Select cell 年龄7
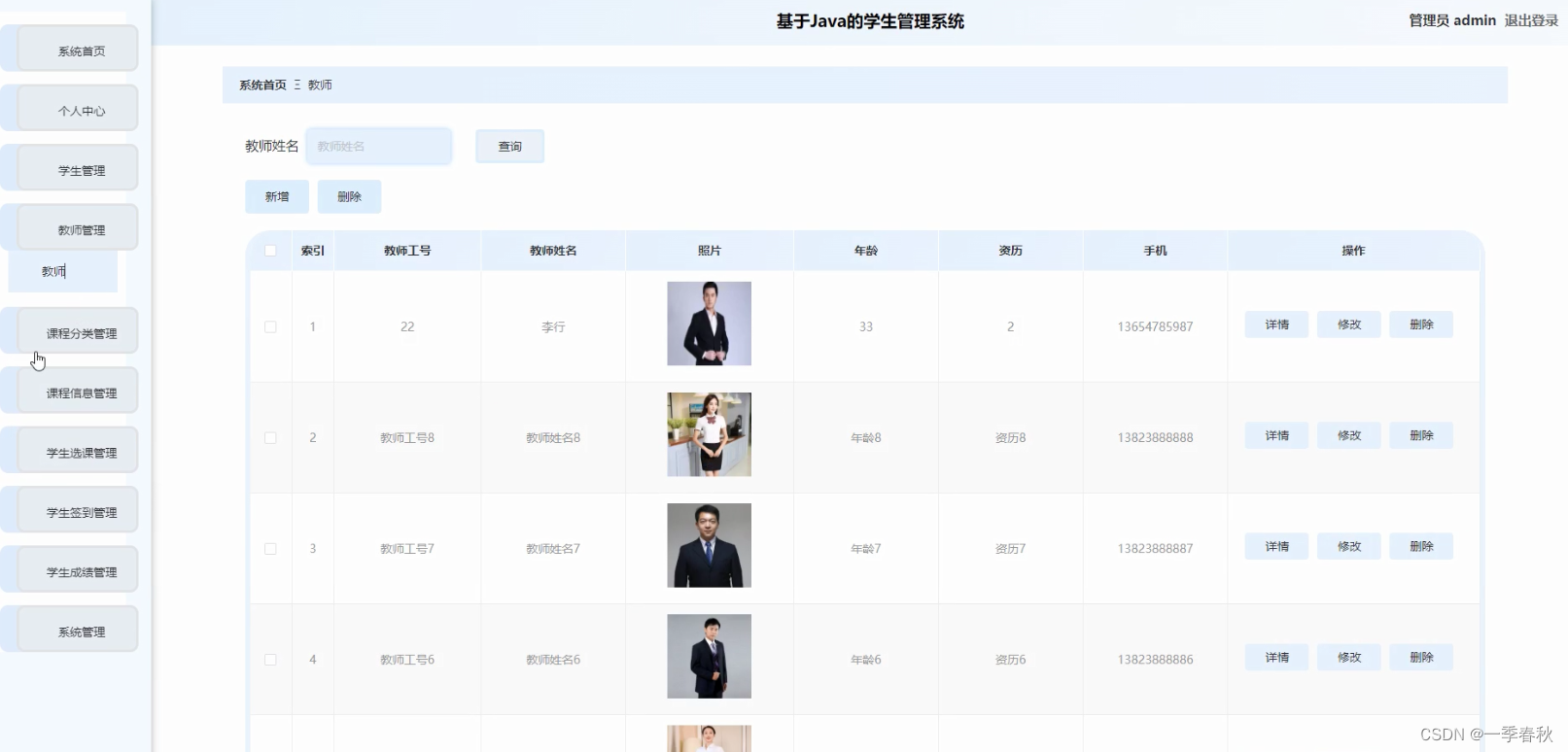 866,548
